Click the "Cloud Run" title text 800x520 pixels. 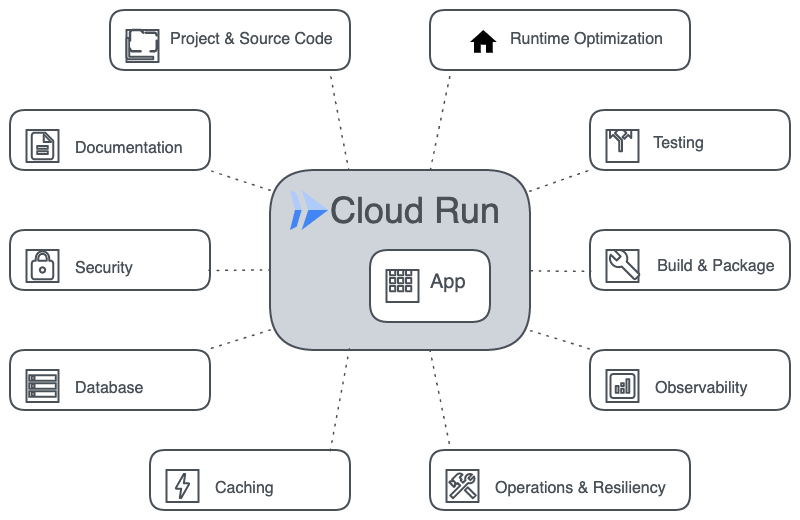(x=415, y=210)
